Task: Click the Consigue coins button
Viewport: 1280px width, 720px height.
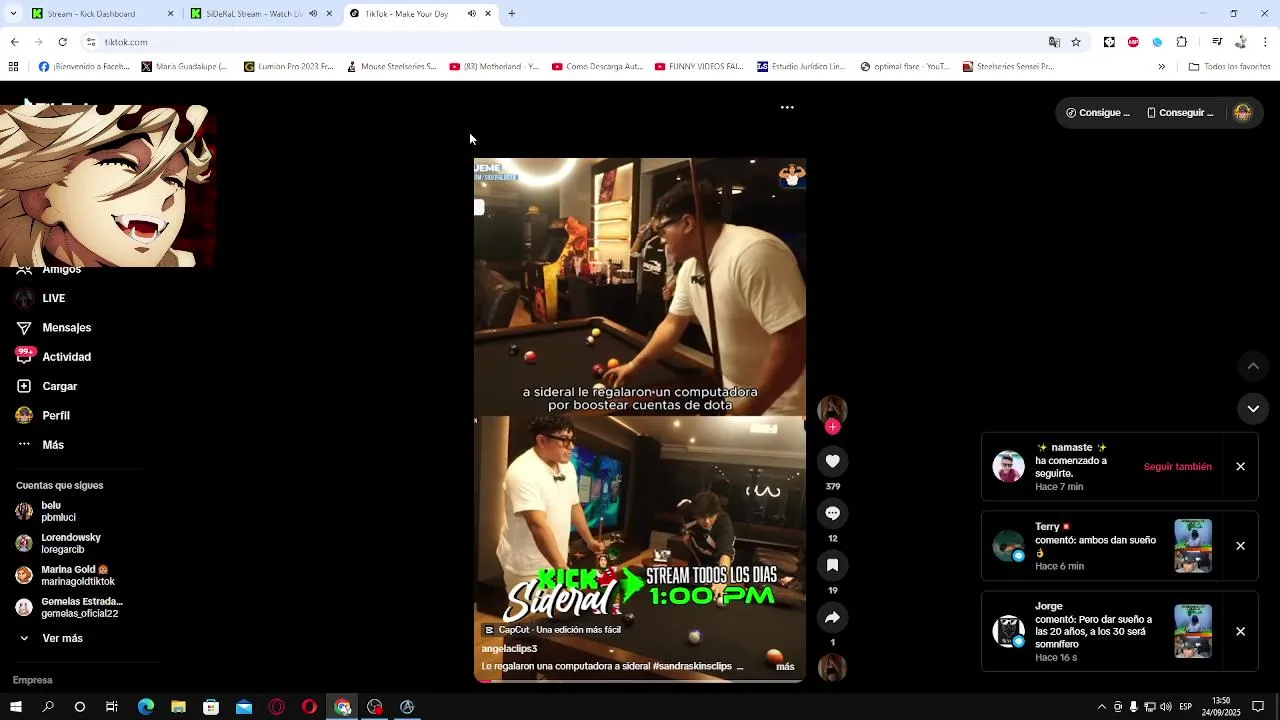Action: pos(1097,113)
